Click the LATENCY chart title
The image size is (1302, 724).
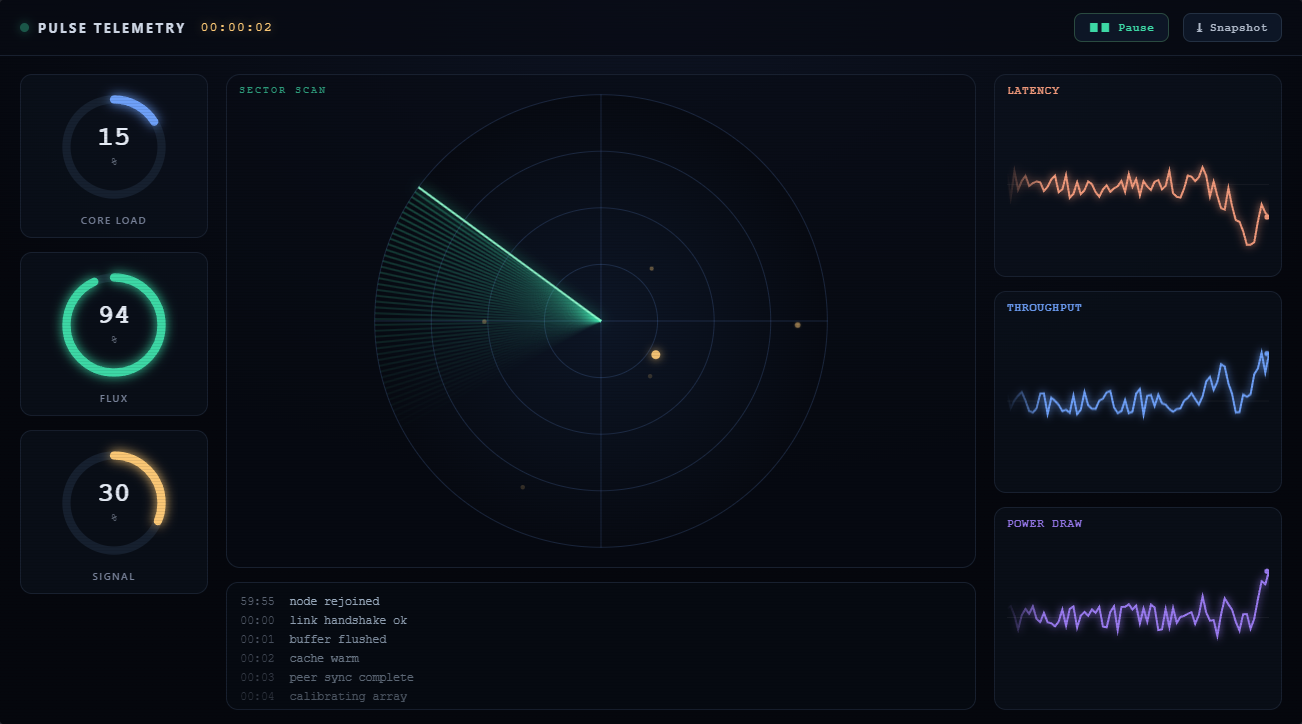click(1033, 91)
